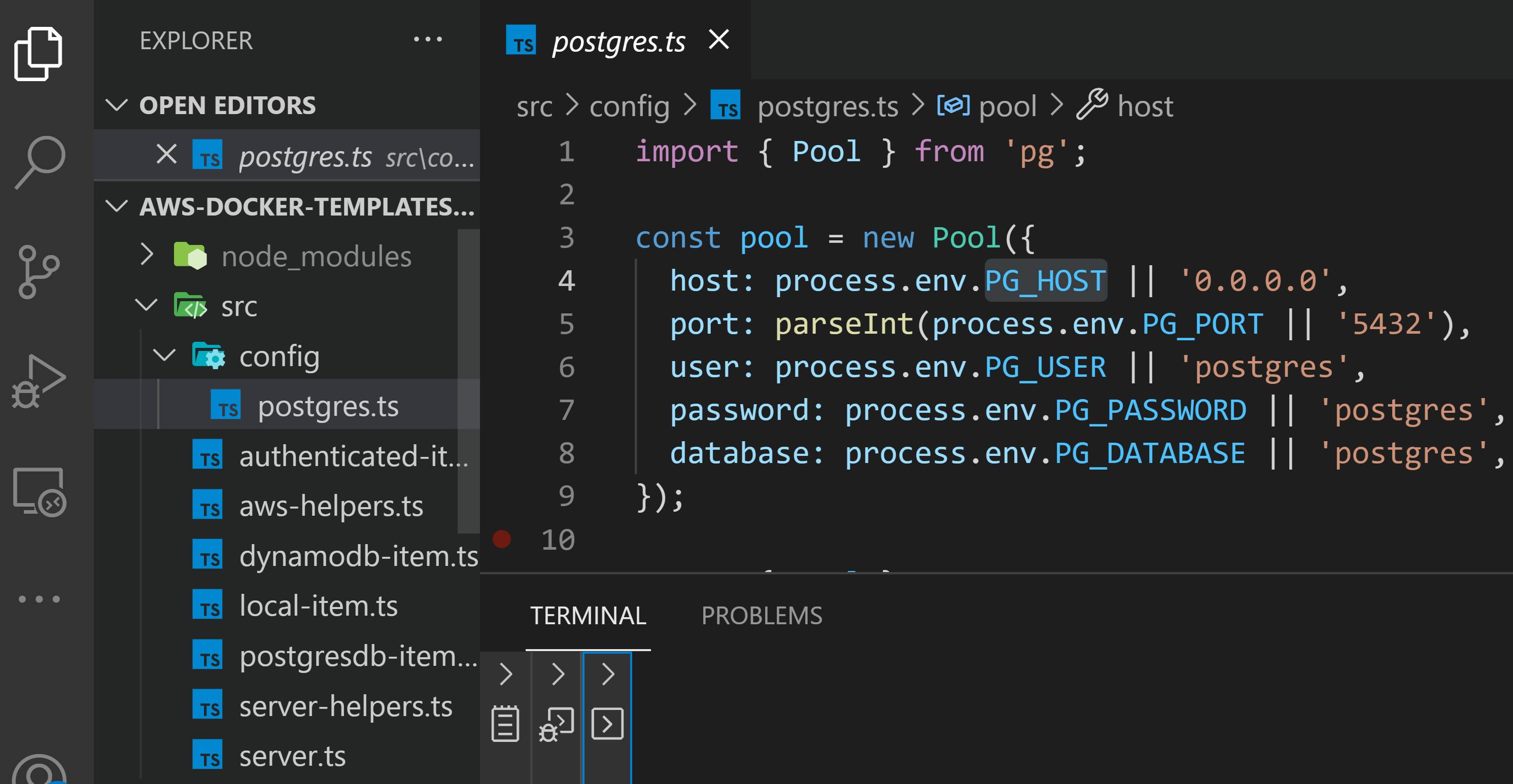Click the highlighted PG_HOST token
Screen dimensions: 1513x784
(1046, 280)
